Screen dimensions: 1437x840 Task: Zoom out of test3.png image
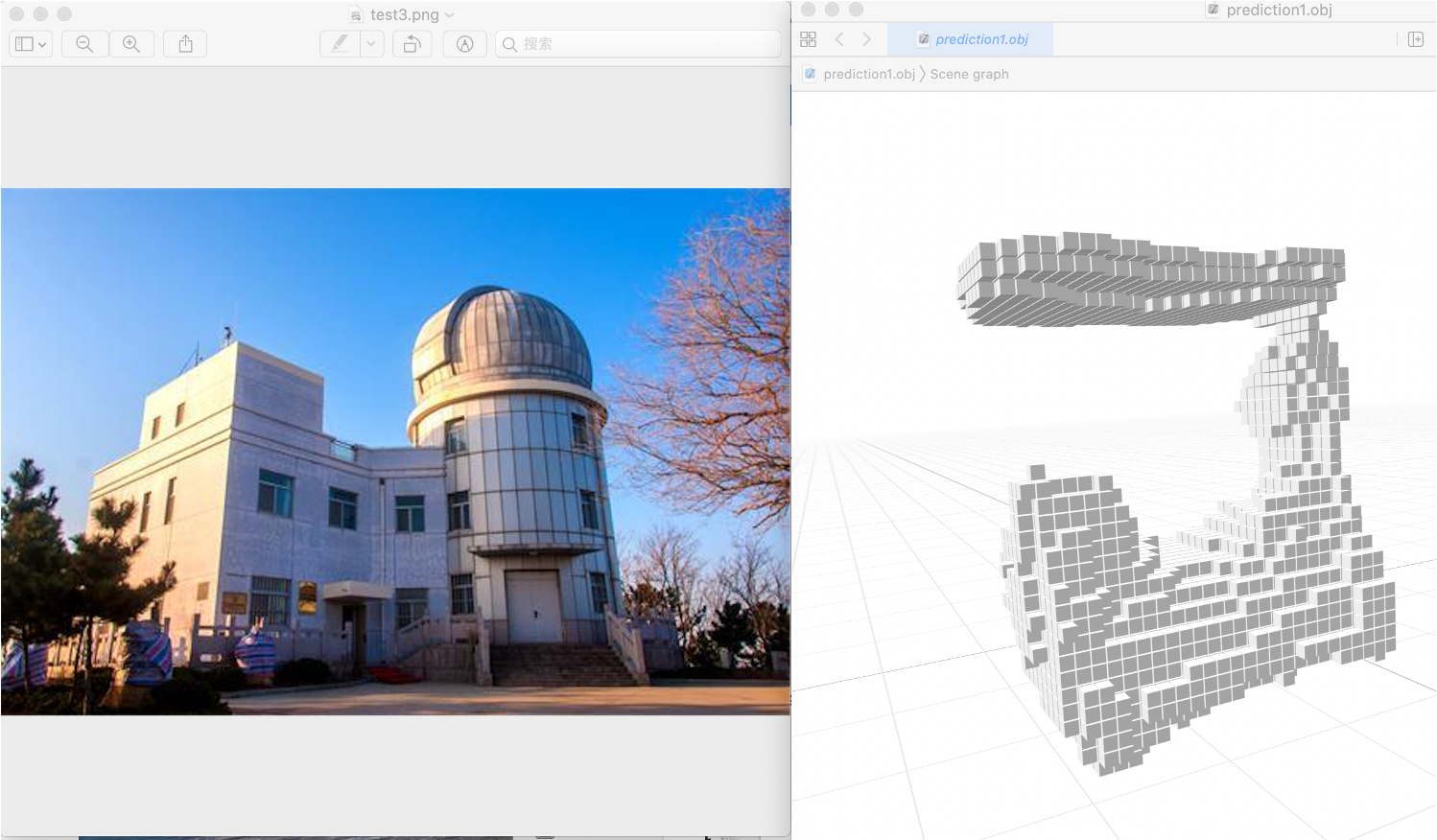click(84, 44)
